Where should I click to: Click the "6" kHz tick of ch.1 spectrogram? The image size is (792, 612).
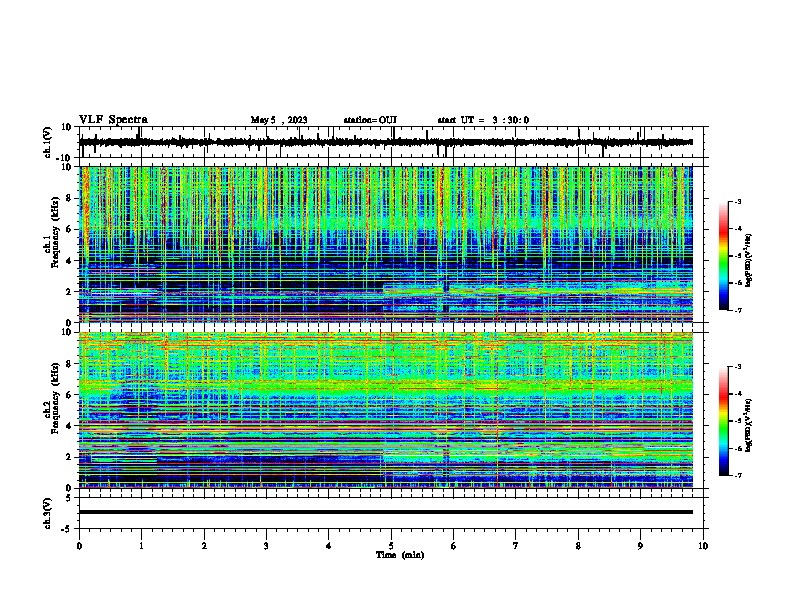(x=69, y=229)
